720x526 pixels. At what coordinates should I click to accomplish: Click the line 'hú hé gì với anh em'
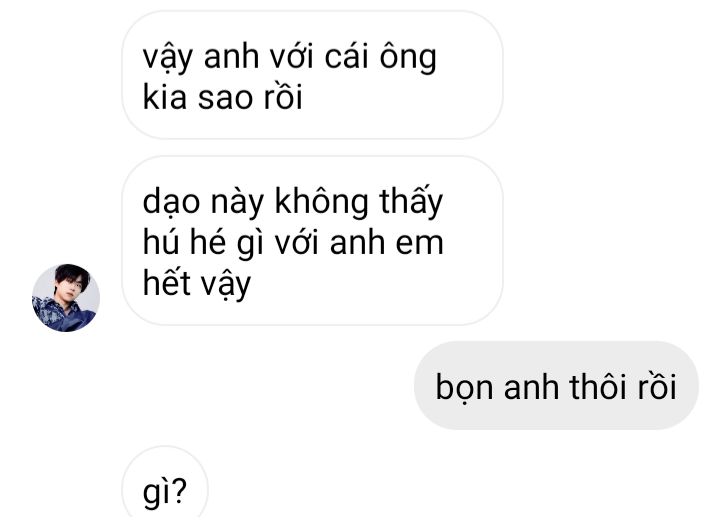[x=293, y=242]
